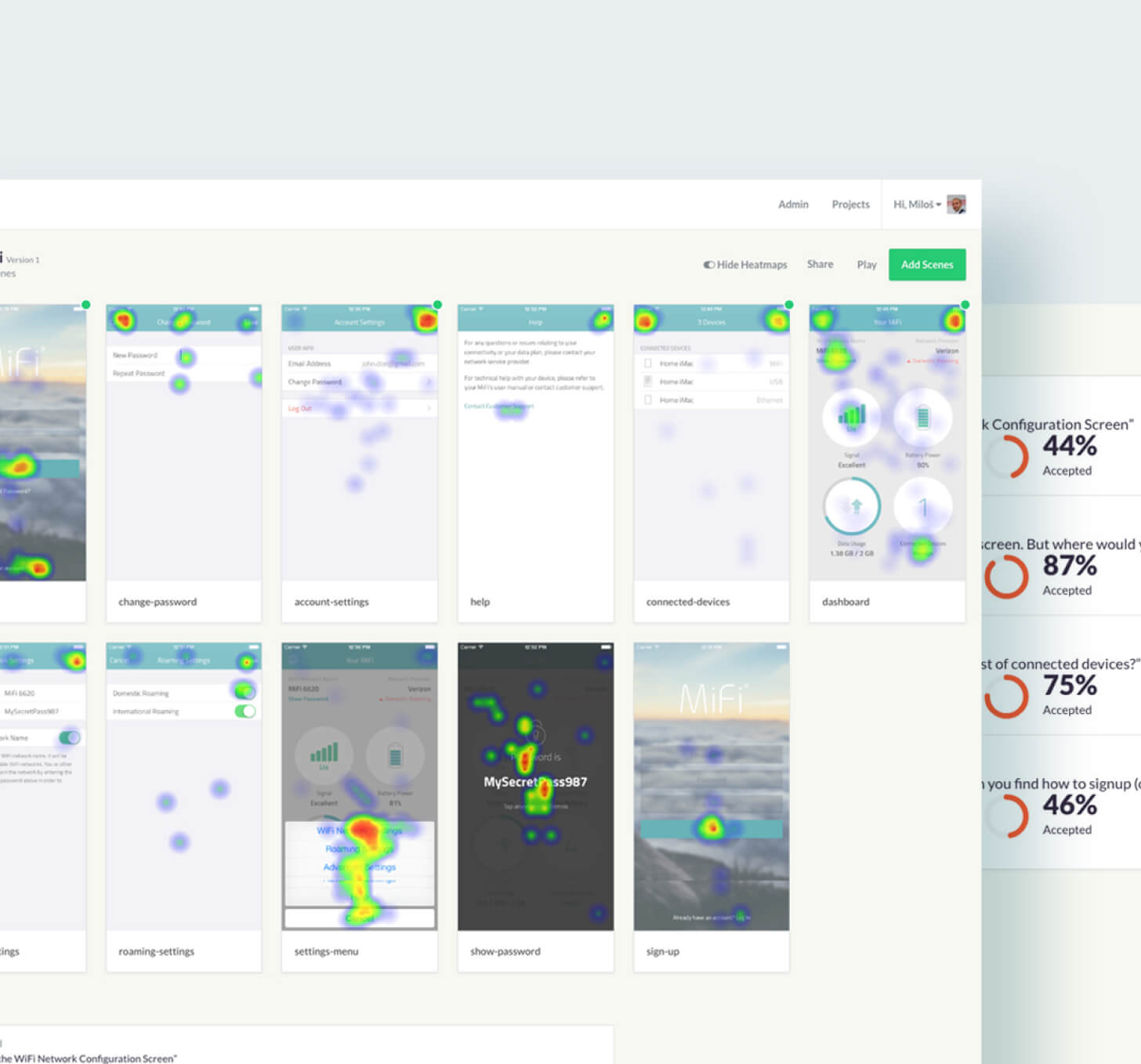Viewport: 1141px width, 1064px height.
Task: Toggle International Roaming switch in roaming-settings
Action: pos(245,711)
